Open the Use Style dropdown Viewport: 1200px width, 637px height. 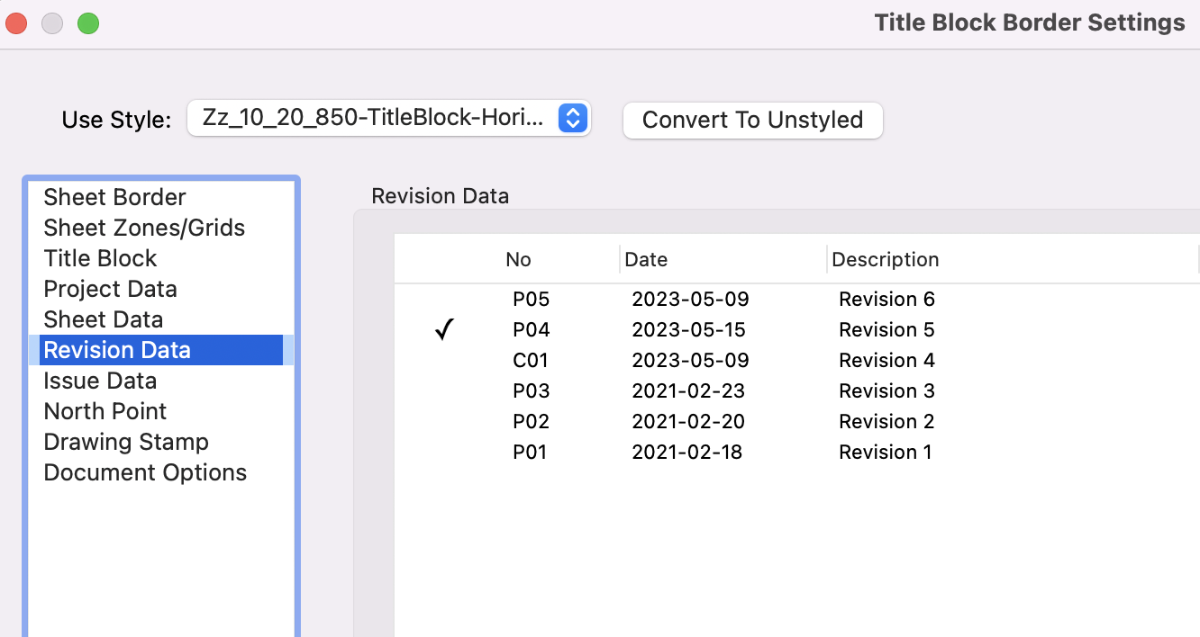[x=389, y=117]
